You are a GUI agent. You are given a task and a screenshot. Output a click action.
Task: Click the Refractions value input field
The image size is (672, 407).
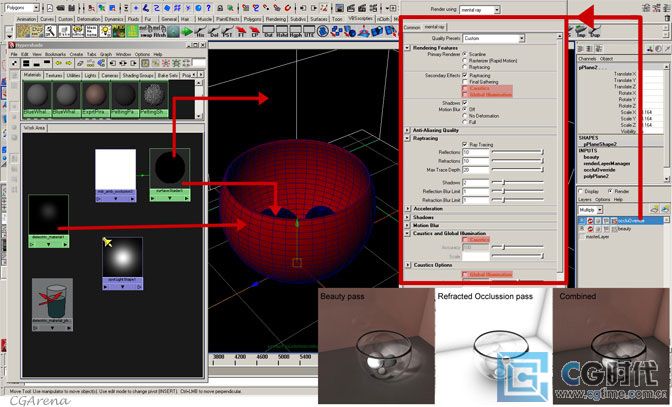coord(476,161)
